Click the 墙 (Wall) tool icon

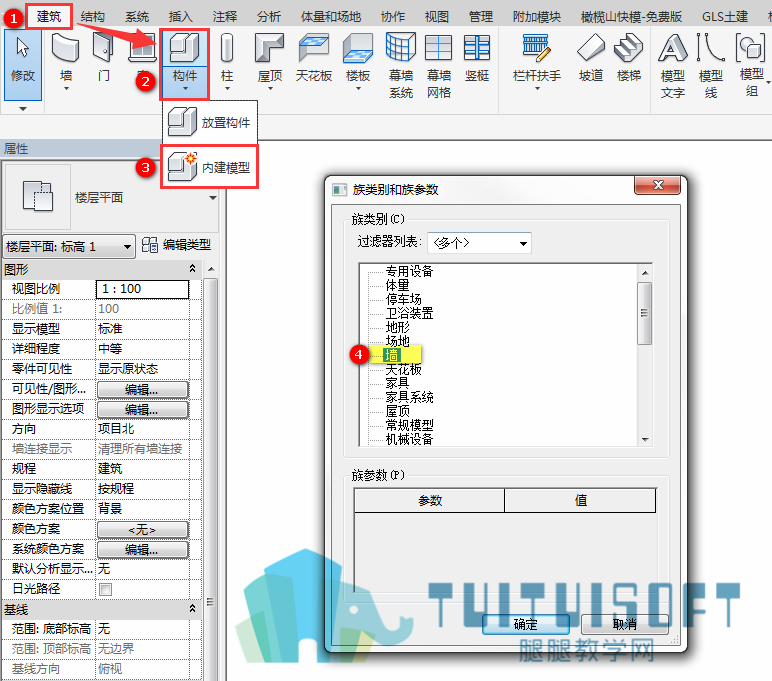pyautogui.click(x=65, y=48)
